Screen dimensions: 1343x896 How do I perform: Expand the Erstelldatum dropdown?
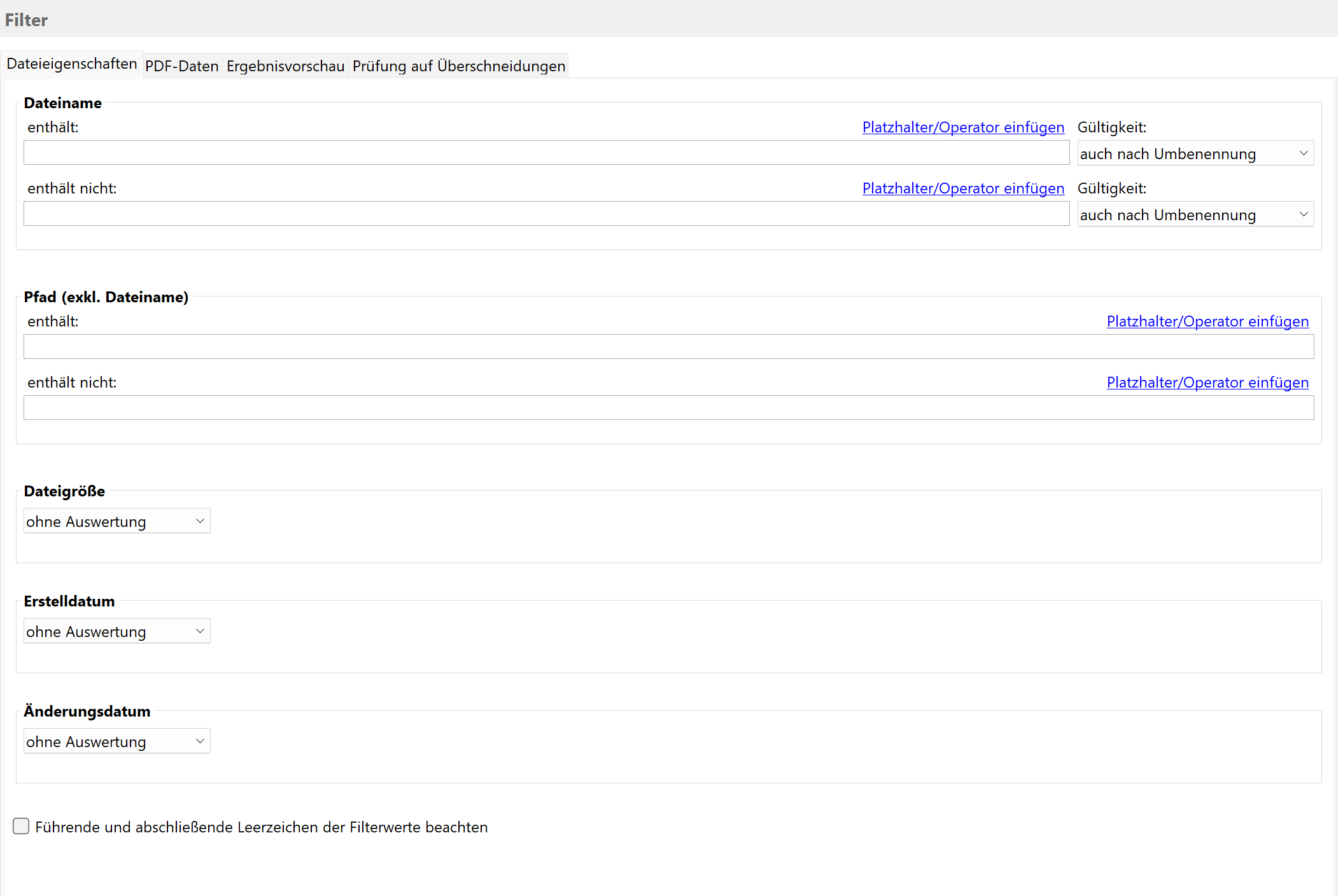[x=116, y=631]
